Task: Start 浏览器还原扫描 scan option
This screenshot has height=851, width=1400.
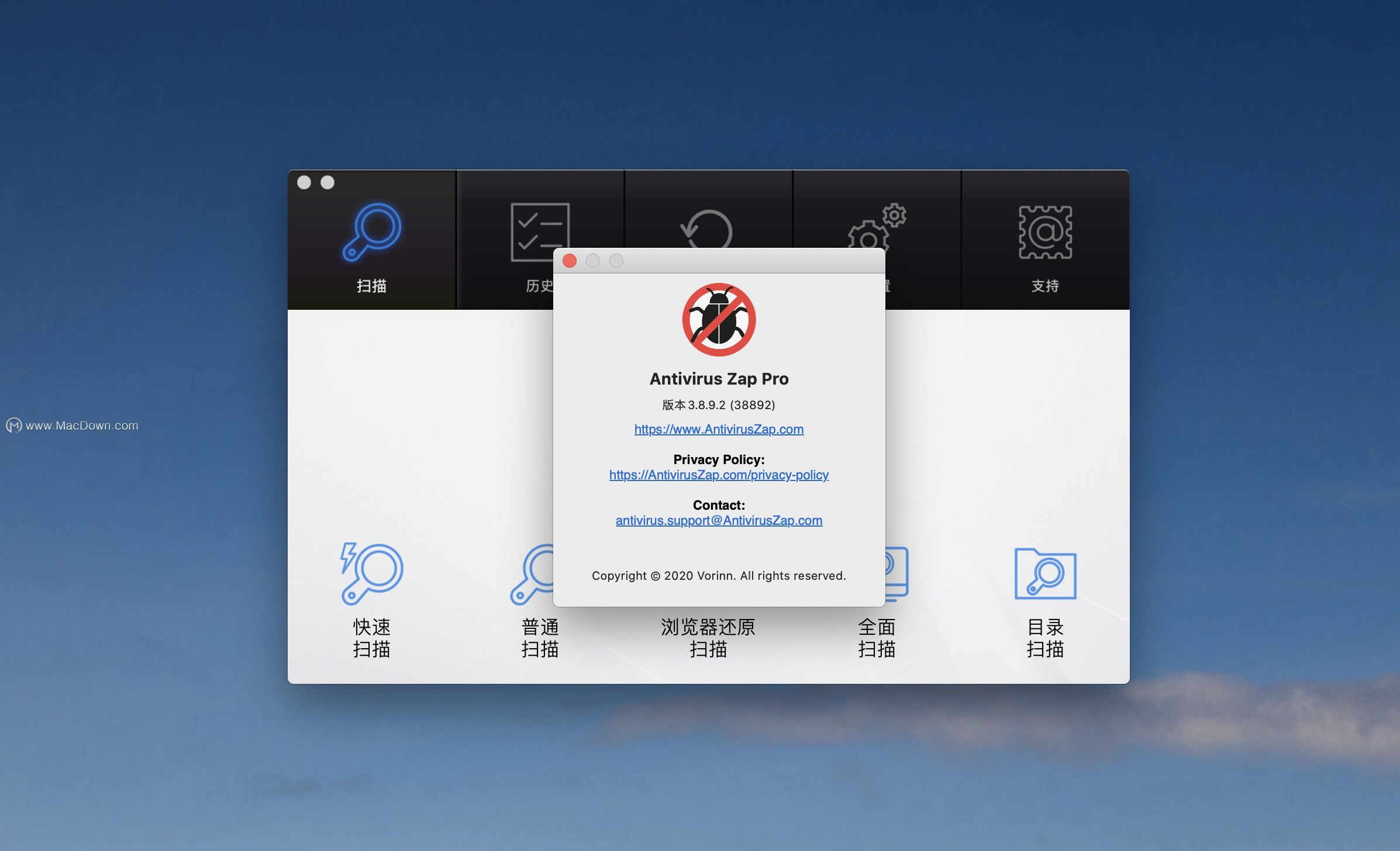Action: 708,637
